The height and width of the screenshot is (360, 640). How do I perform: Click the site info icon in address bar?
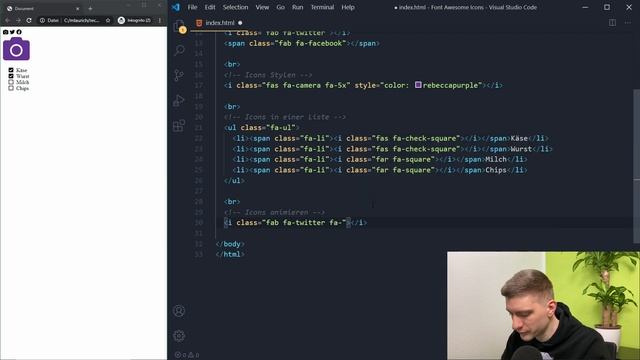pyautogui.click(x=42, y=20)
